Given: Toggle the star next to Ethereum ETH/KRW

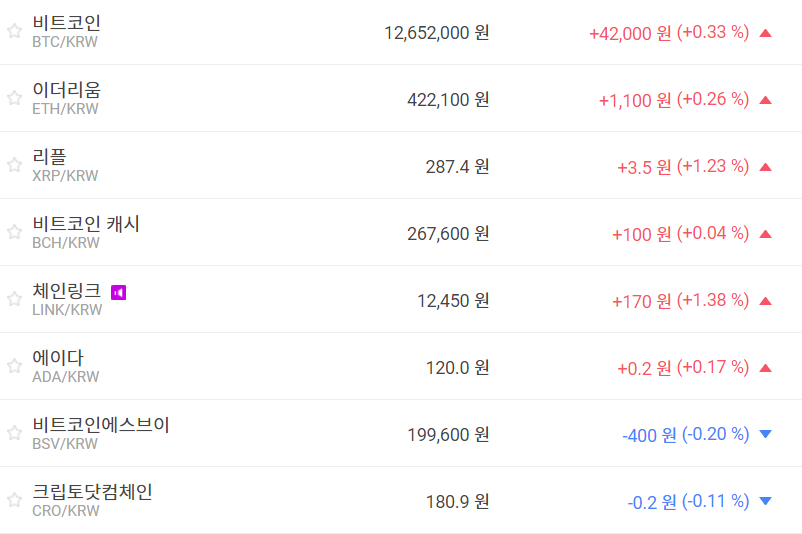Looking at the screenshot, I should click(x=14, y=98).
